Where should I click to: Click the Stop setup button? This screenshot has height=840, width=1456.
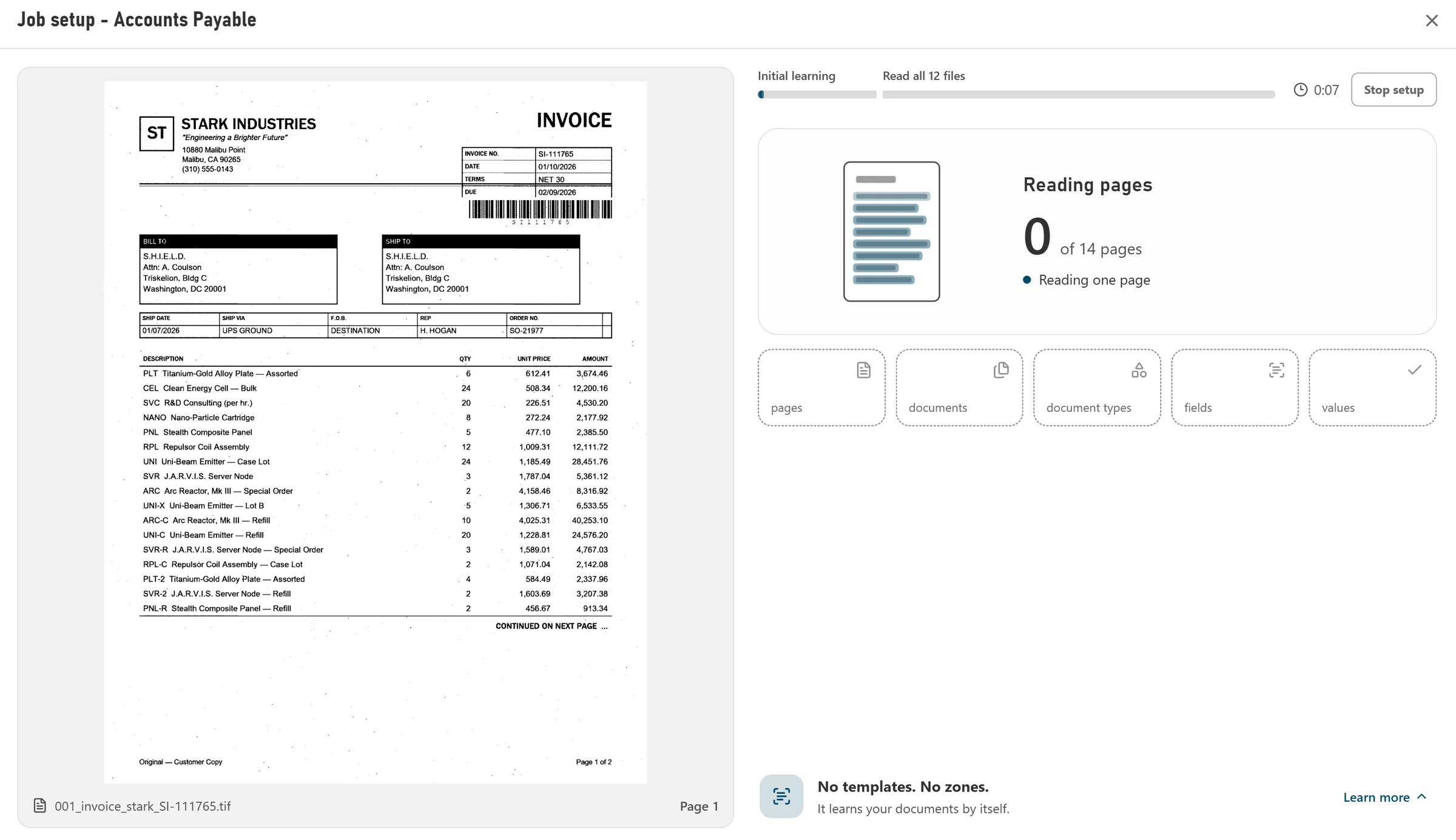pos(1394,90)
